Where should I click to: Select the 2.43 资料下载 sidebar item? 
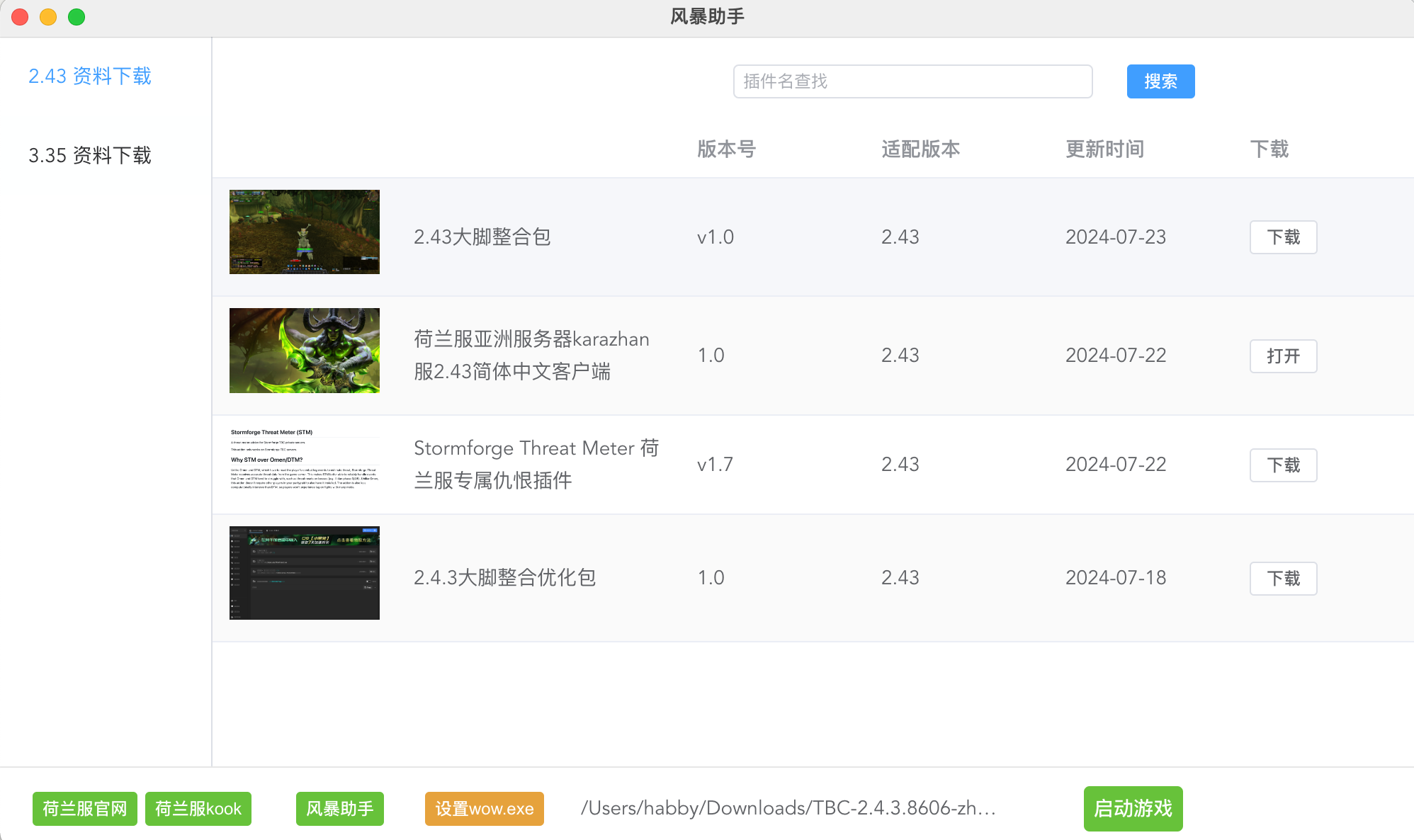coord(90,76)
